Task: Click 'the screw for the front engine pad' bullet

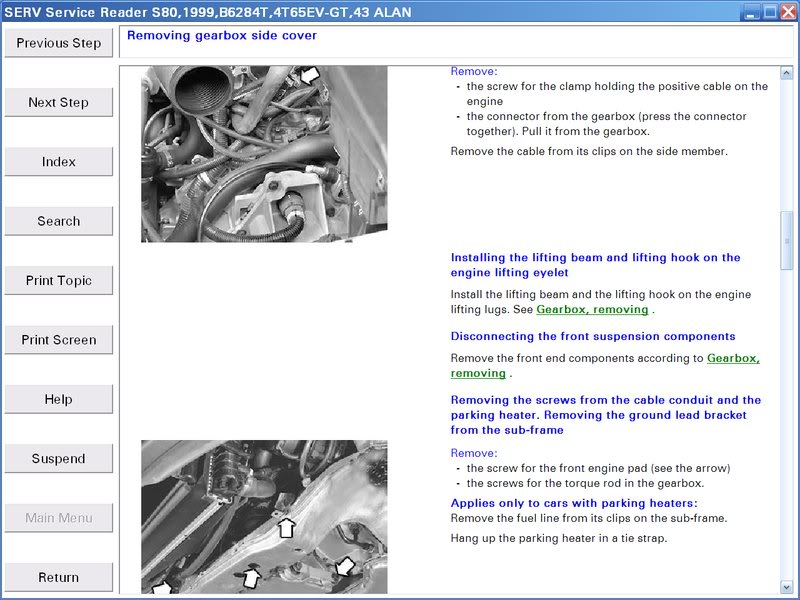Action: [x=598, y=468]
